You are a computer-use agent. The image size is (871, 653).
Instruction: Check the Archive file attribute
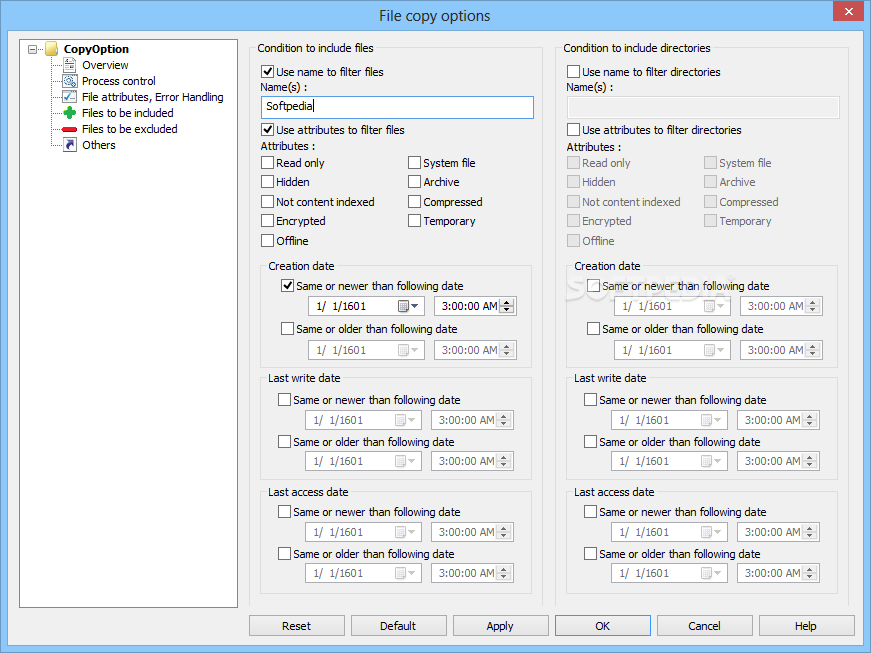[x=414, y=182]
